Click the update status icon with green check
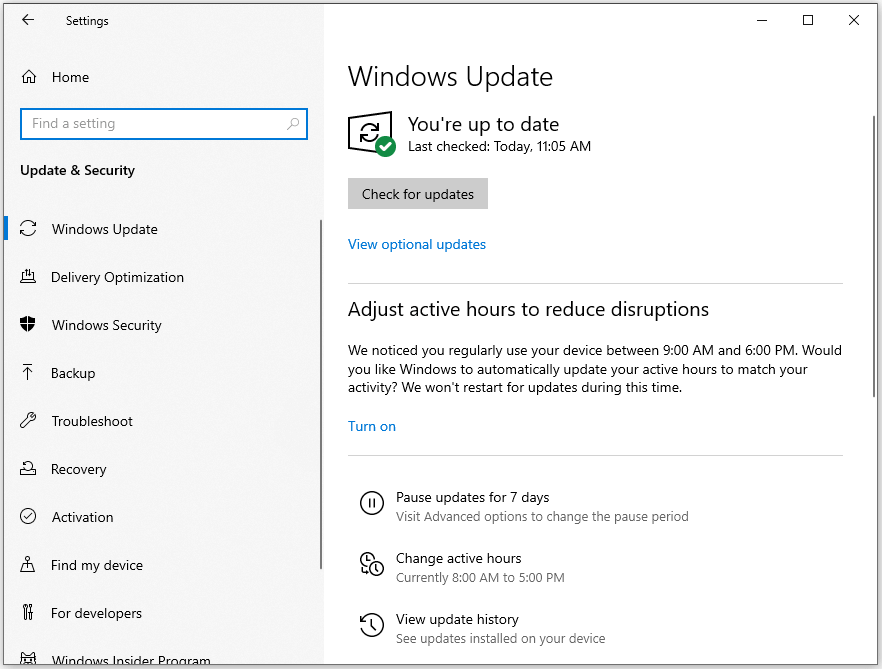Screen dimensions: 882x669 click(x=371, y=134)
